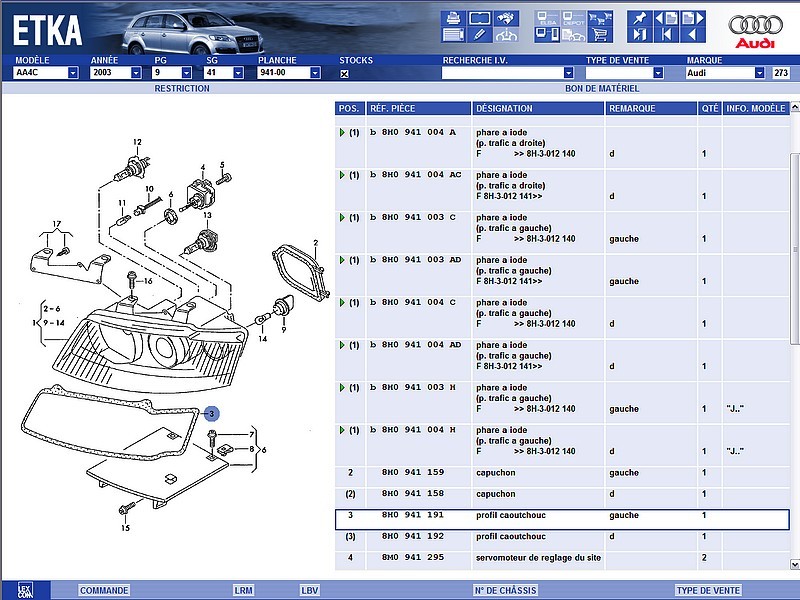Click the pushpin icon
The height and width of the screenshot is (600, 800).
640,18
